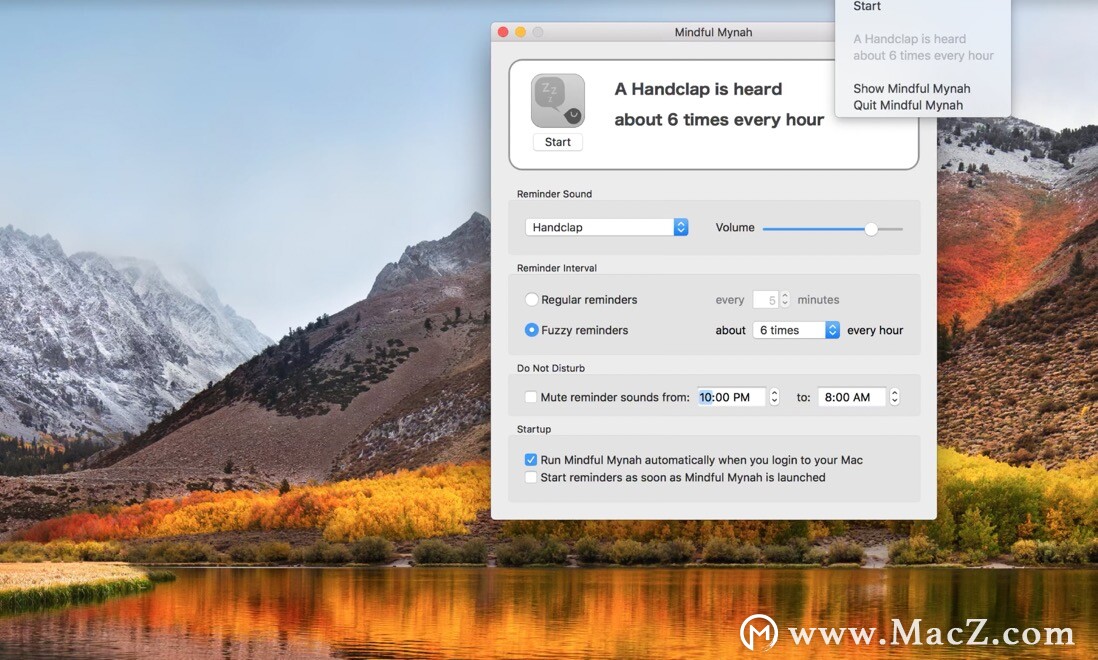Viewport: 1098px width, 660px height.
Task: Click the Volume label text
Action: [735, 227]
